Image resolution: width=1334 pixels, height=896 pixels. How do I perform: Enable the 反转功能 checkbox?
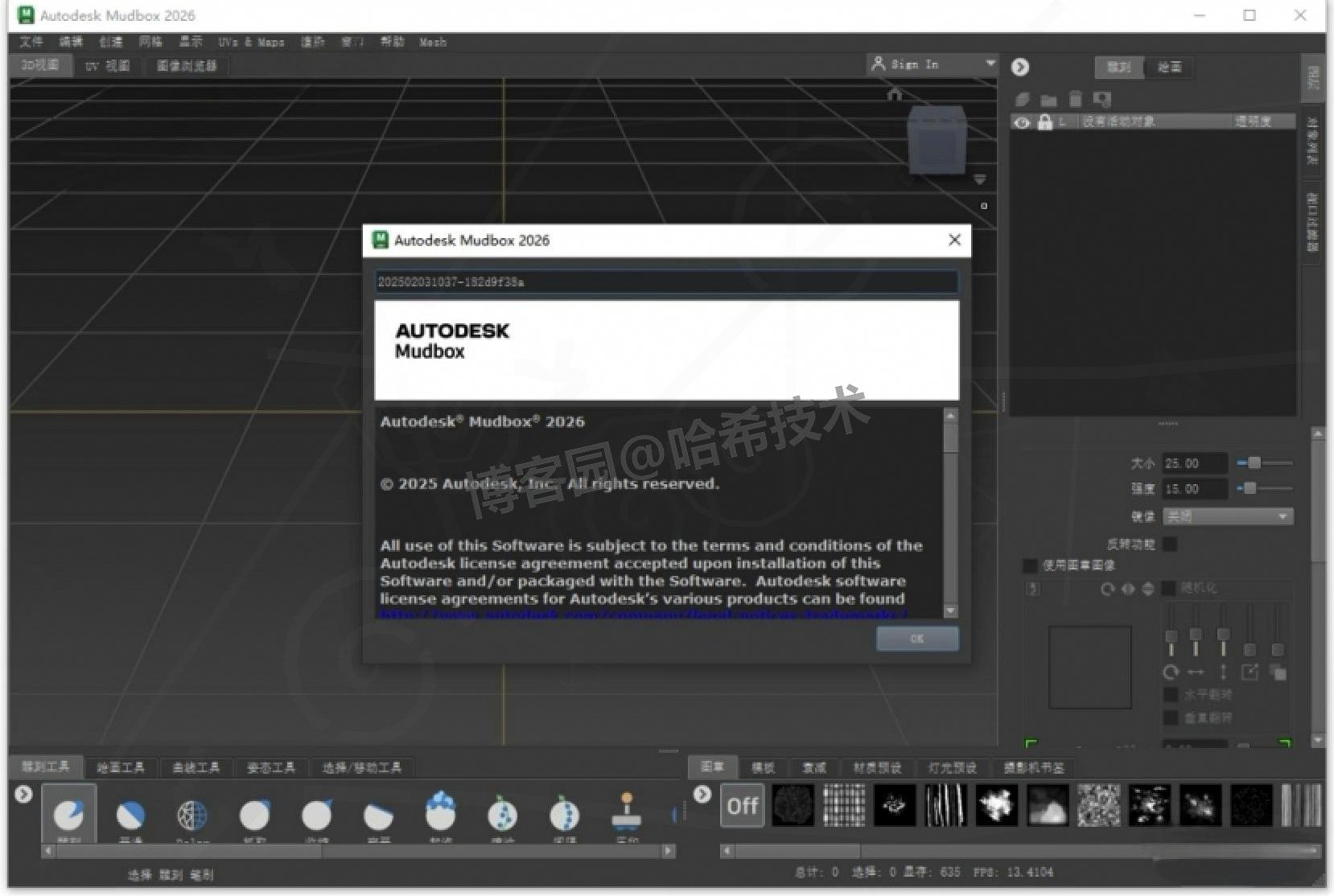point(1168,544)
